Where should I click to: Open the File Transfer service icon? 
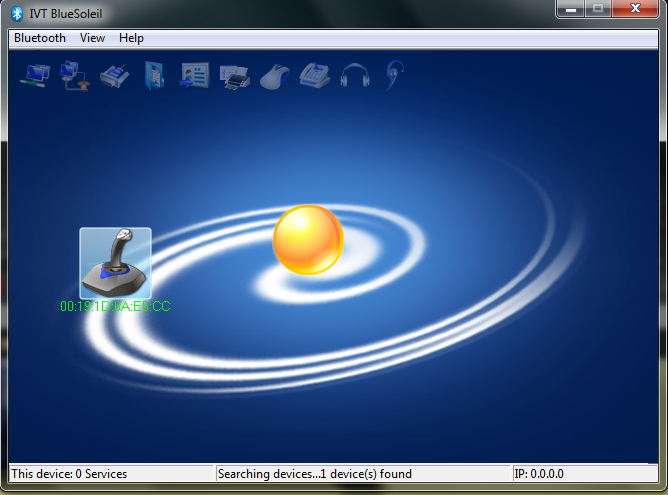coord(154,76)
